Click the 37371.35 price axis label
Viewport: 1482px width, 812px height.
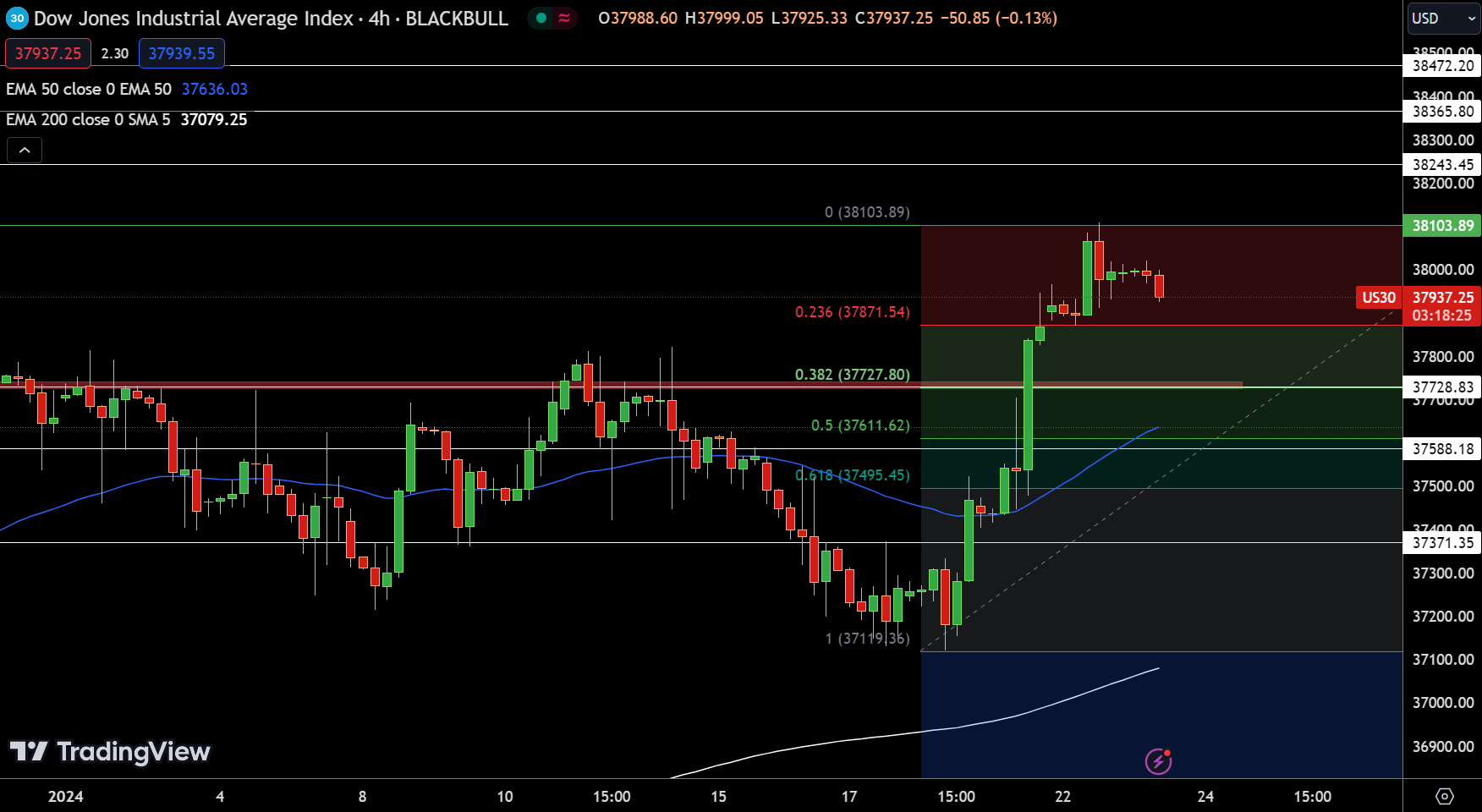pos(1442,543)
